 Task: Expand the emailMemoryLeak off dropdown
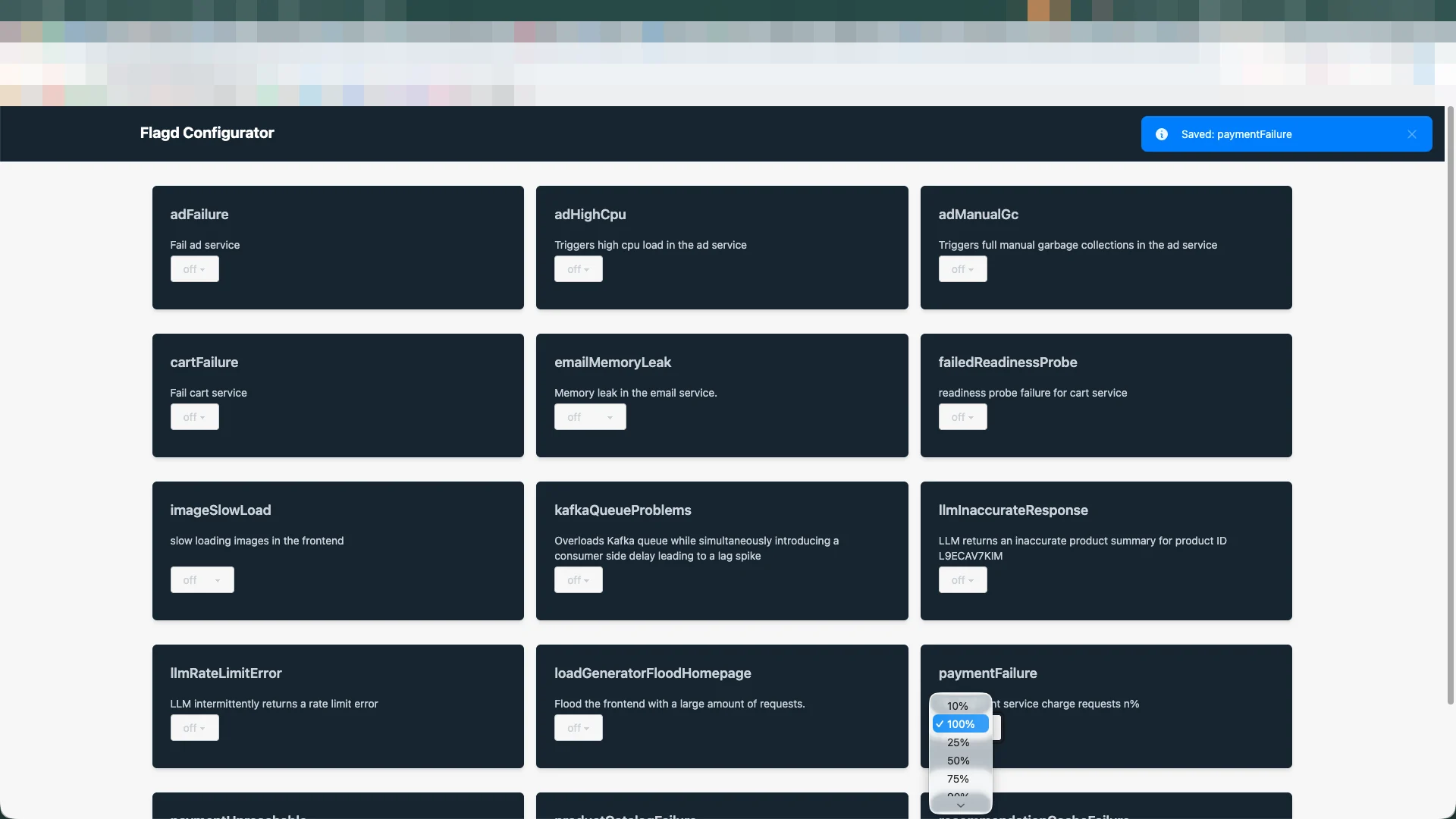point(590,417)
